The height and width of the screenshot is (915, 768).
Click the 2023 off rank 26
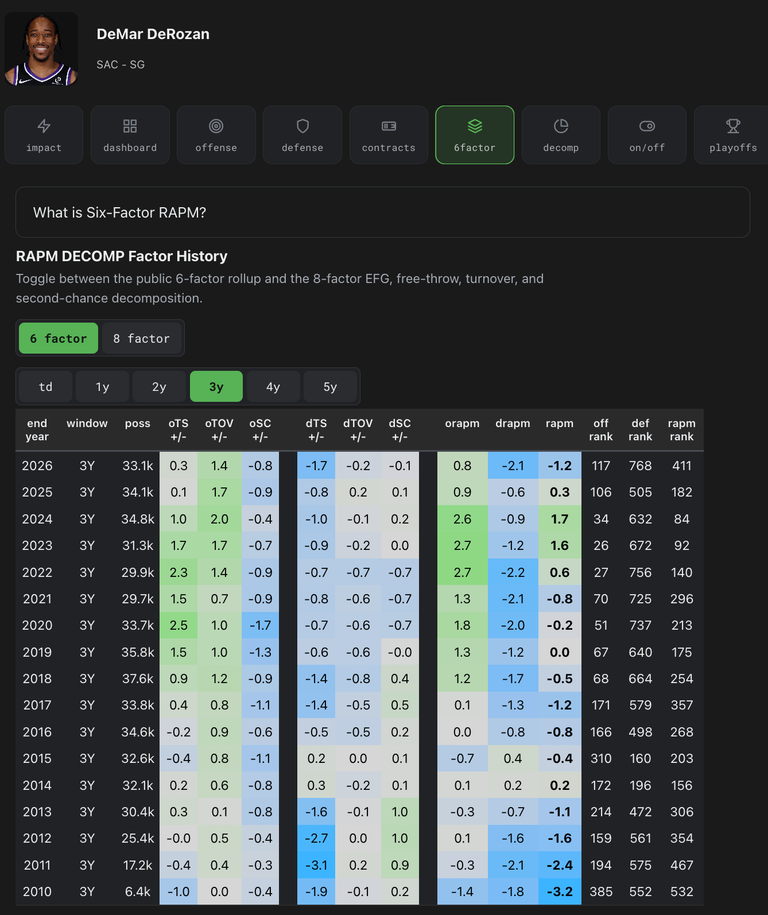click(601, 546)
